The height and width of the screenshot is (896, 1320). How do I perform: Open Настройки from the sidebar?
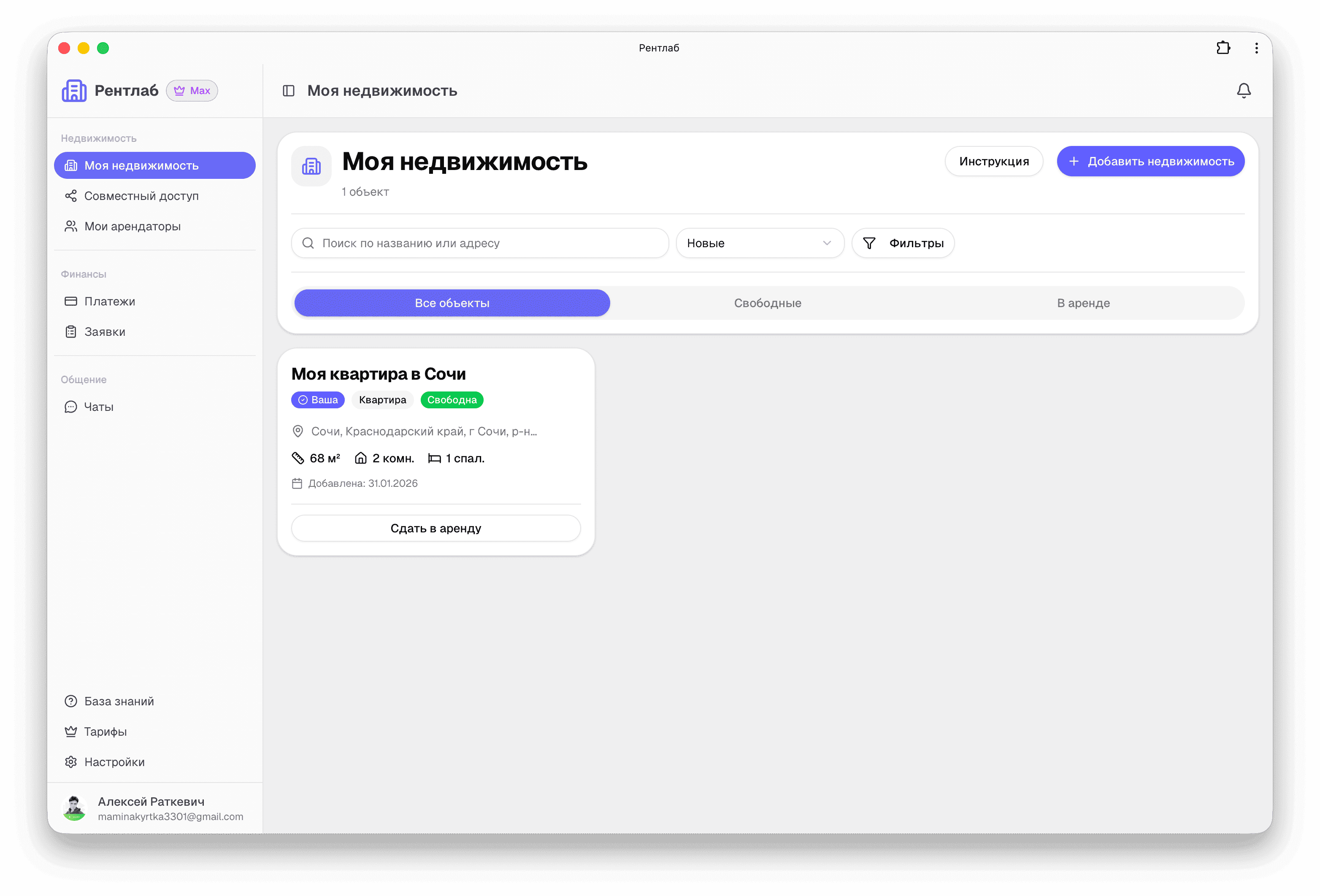[114, 762]
